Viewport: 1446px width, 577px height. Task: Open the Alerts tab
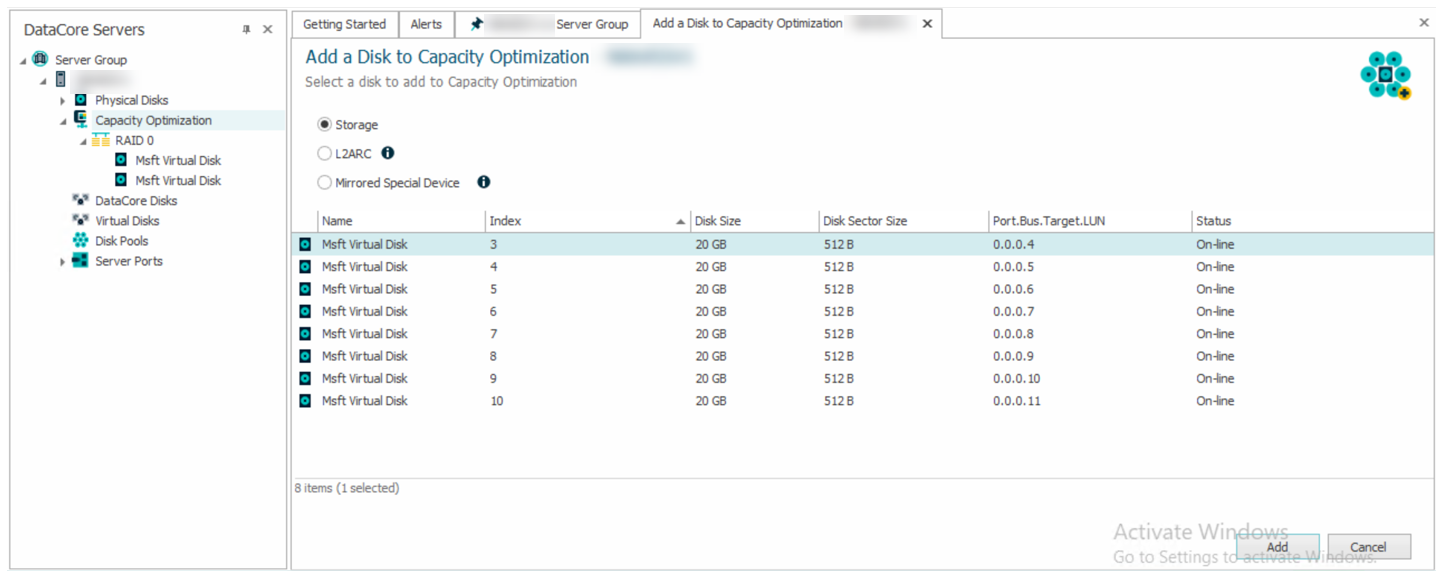click(x=426, y=24)
